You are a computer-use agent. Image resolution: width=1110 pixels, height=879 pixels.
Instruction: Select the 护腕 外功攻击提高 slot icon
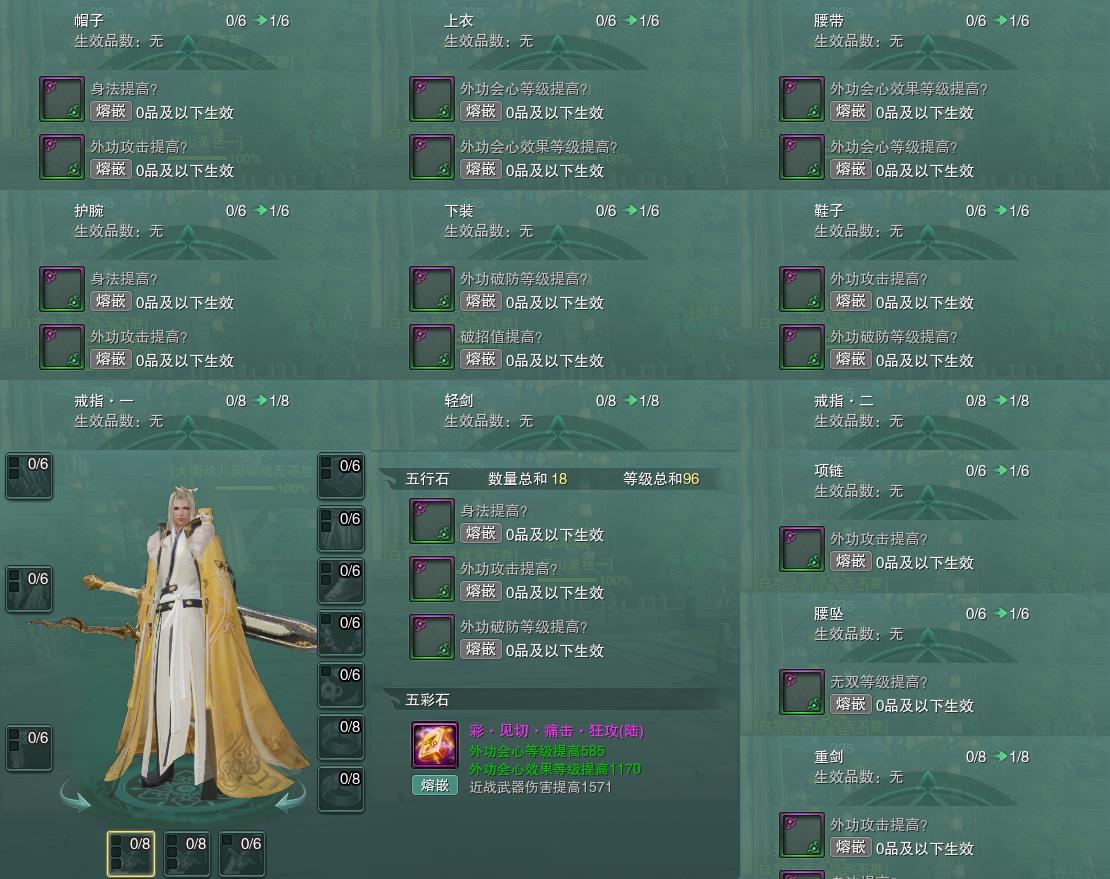[x=62, y=347]
